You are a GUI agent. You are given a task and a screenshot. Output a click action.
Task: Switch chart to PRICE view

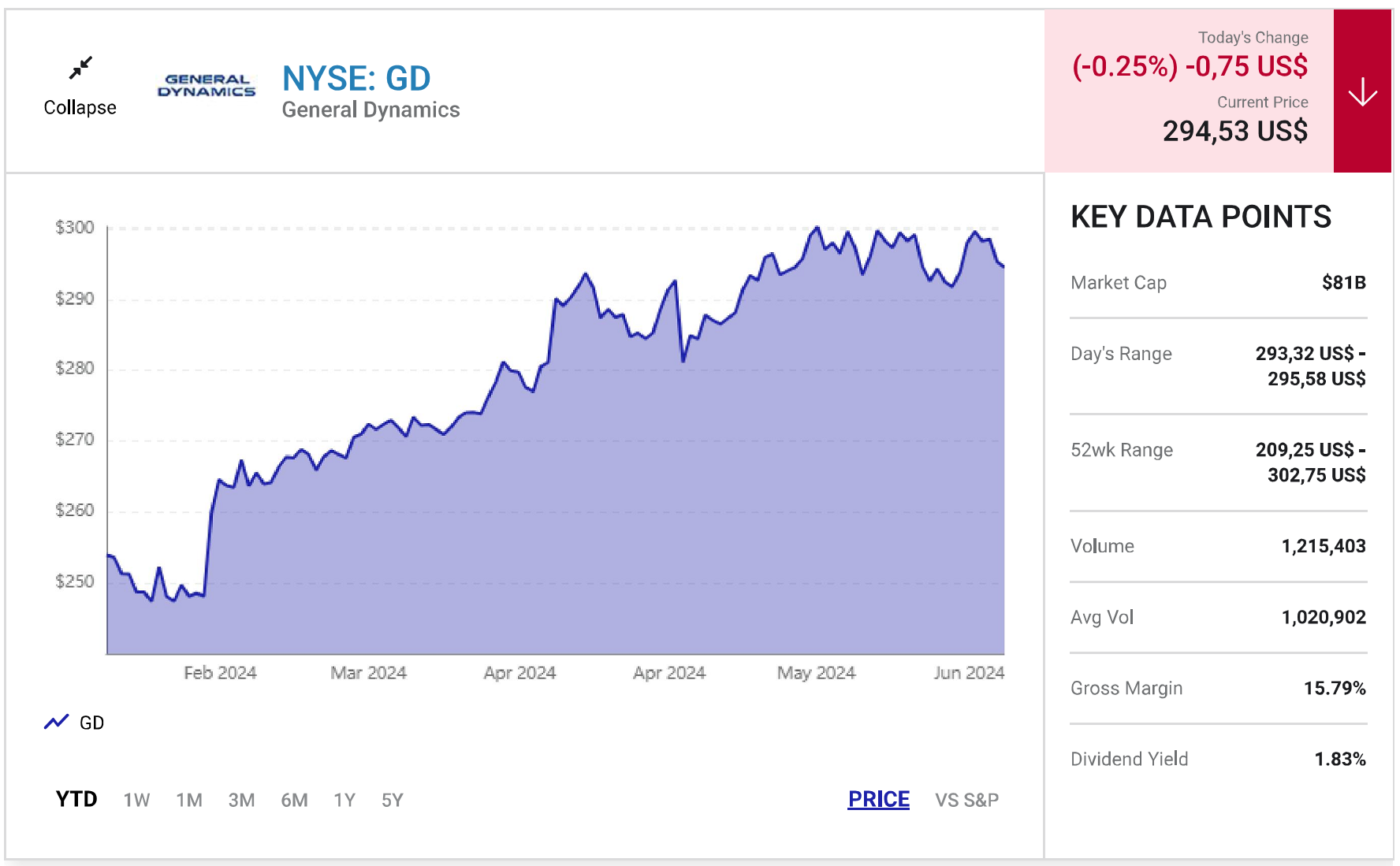click(x=879, y=799)
